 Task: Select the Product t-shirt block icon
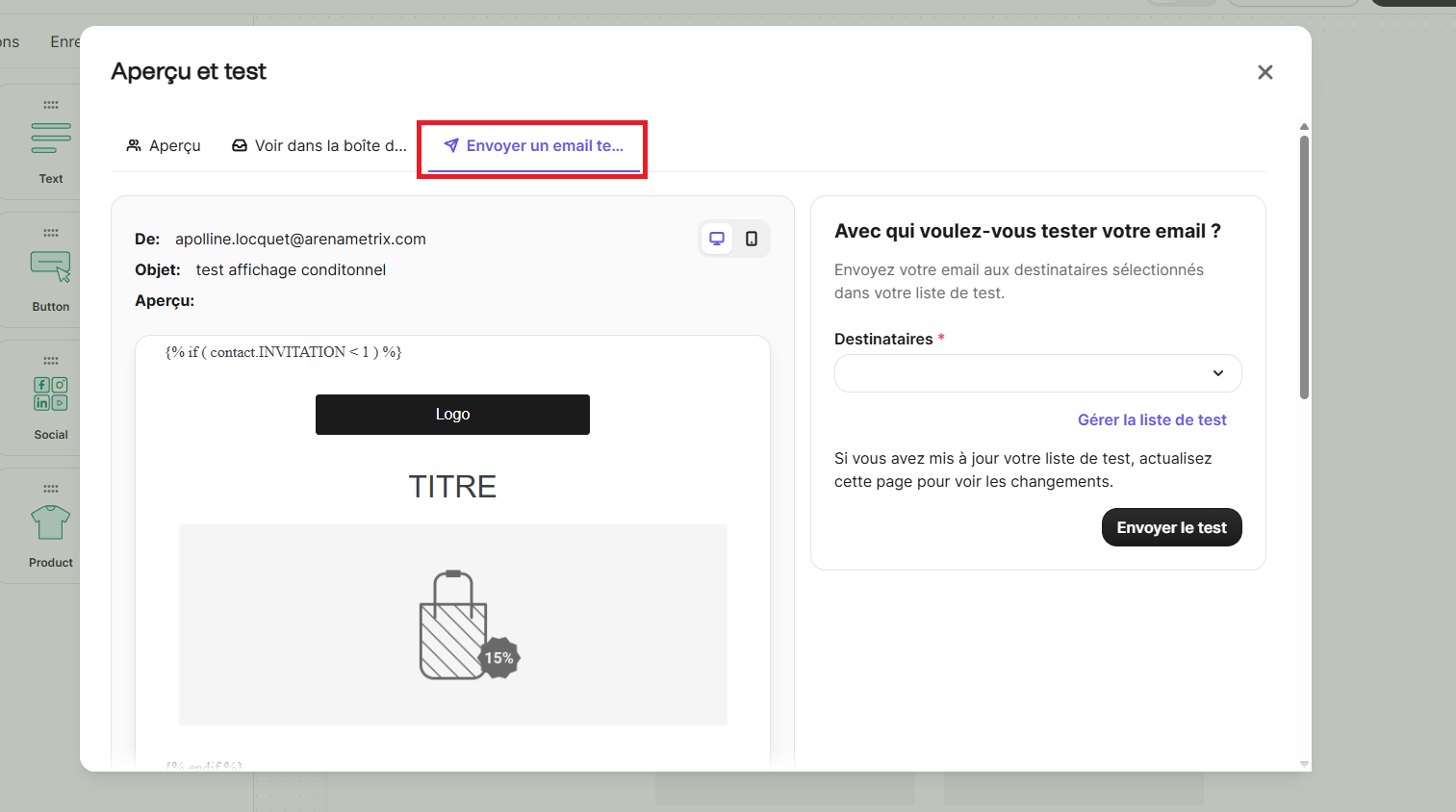click(51, 522)
